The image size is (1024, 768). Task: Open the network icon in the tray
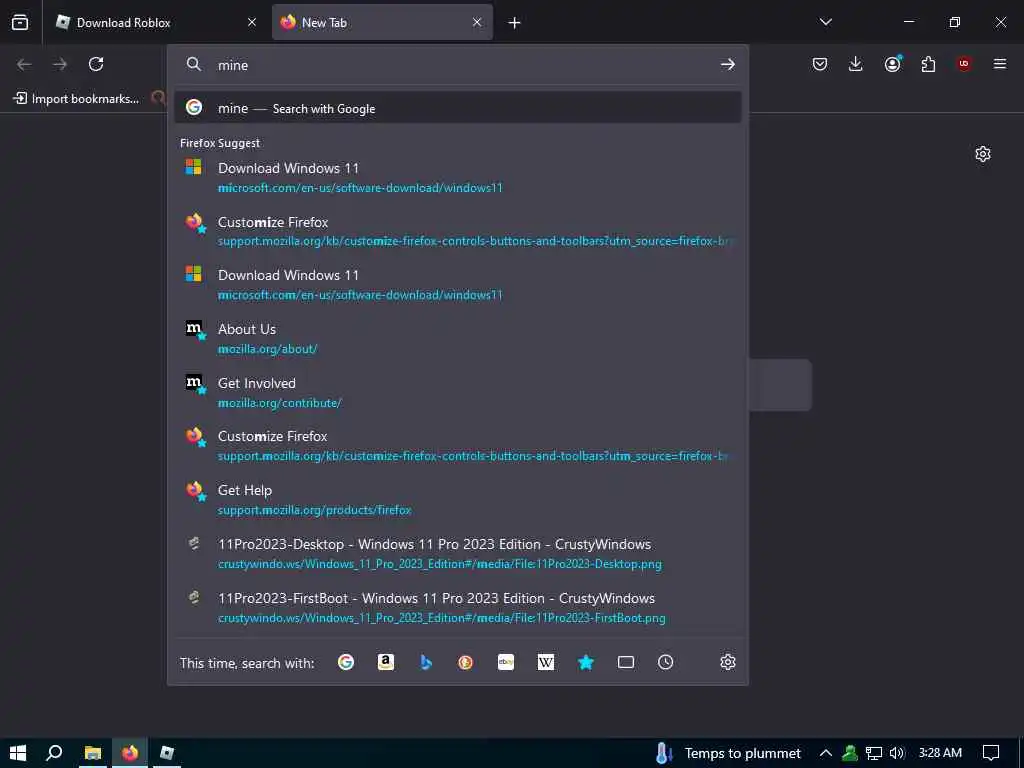pyautogui.click(x=874, y=753)
